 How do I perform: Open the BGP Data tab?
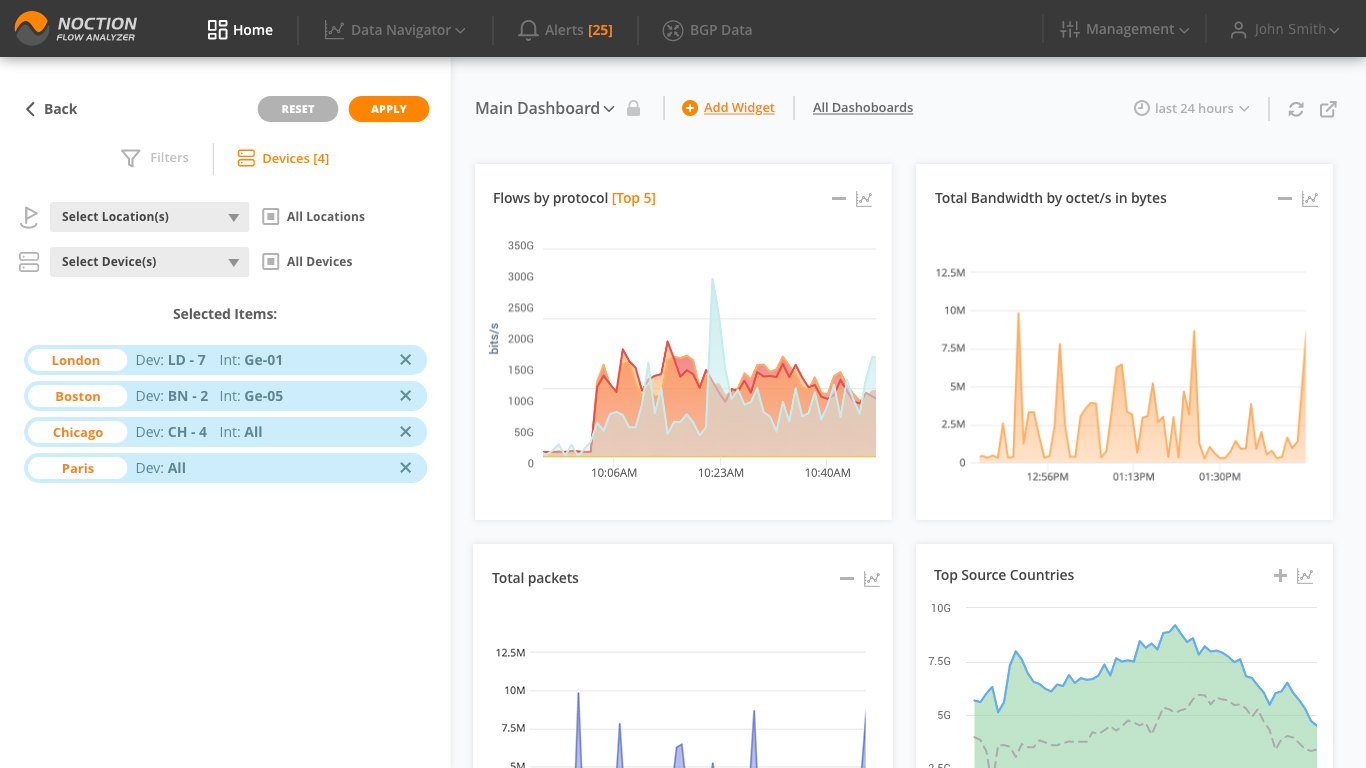707,30
